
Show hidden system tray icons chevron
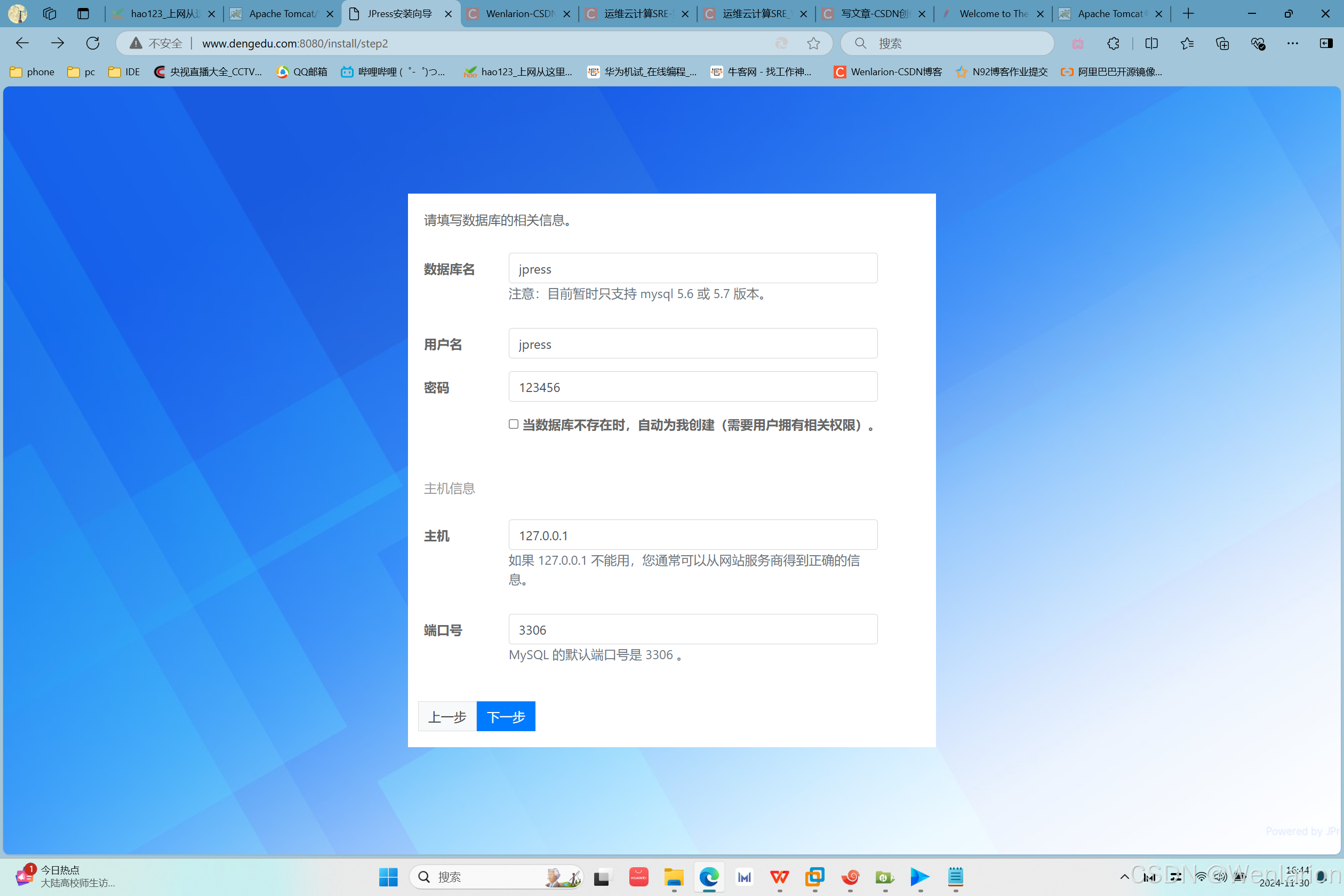pyautogui.click(x=1124, y=877)
